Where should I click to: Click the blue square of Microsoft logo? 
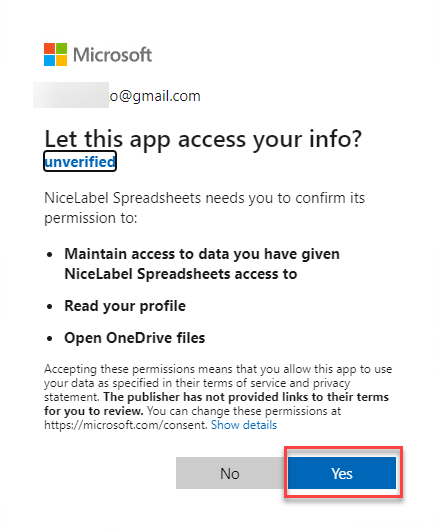click(49, 60)
